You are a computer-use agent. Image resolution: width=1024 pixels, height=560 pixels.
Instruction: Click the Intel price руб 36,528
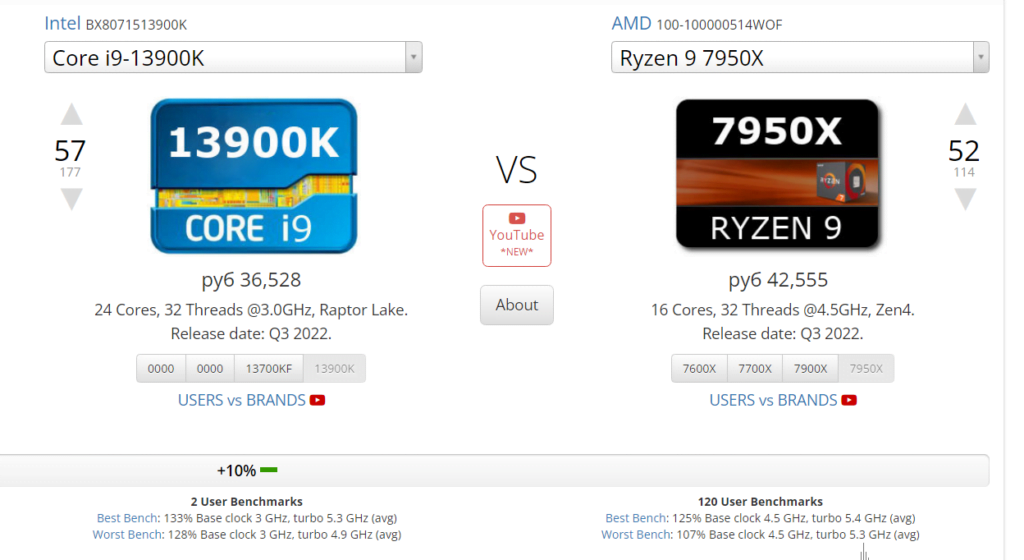tap(251, 280)
